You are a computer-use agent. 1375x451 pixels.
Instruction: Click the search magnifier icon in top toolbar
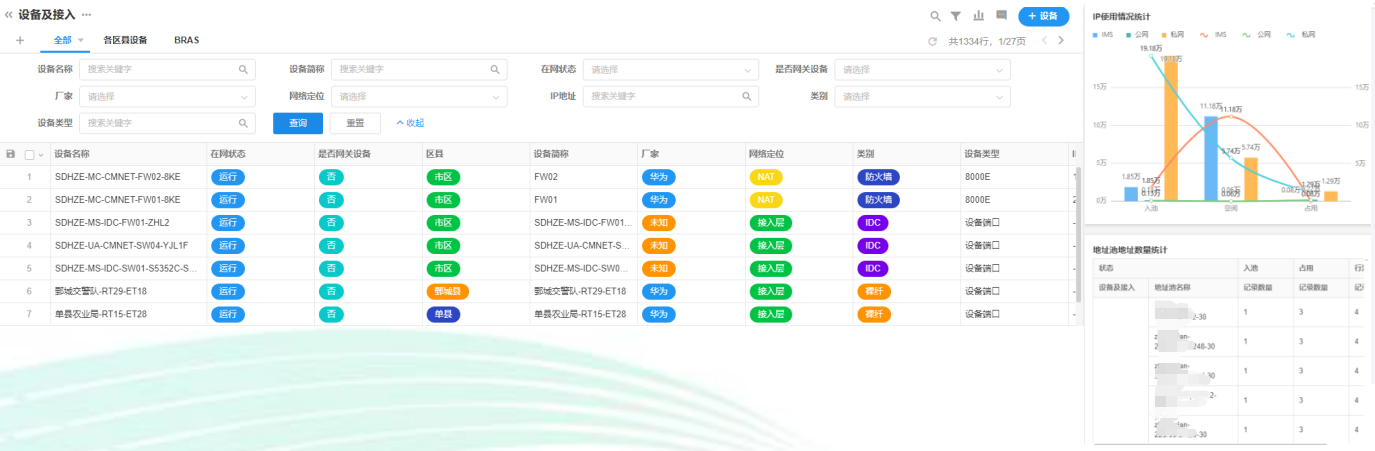[935, 16]
